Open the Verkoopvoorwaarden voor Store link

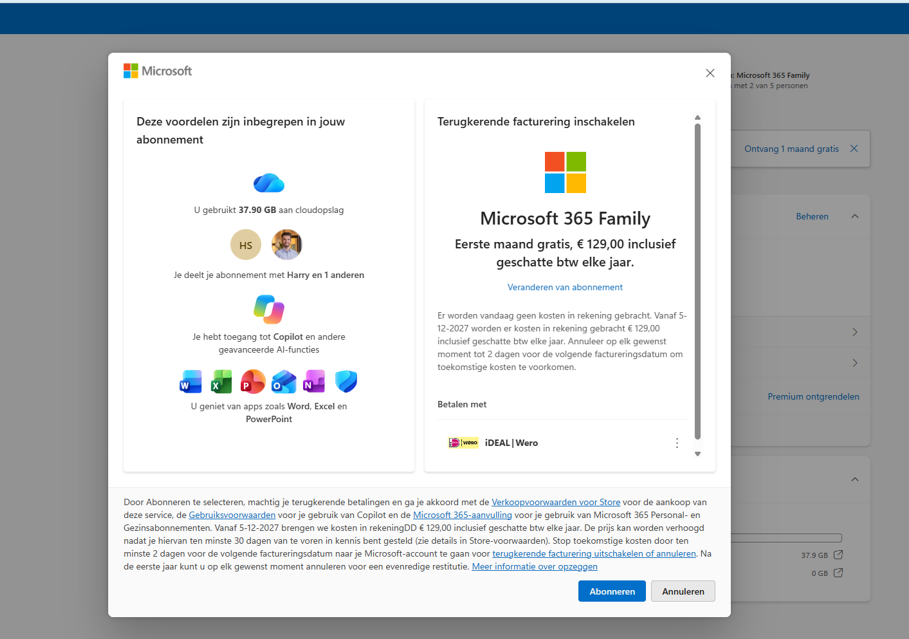556,502
